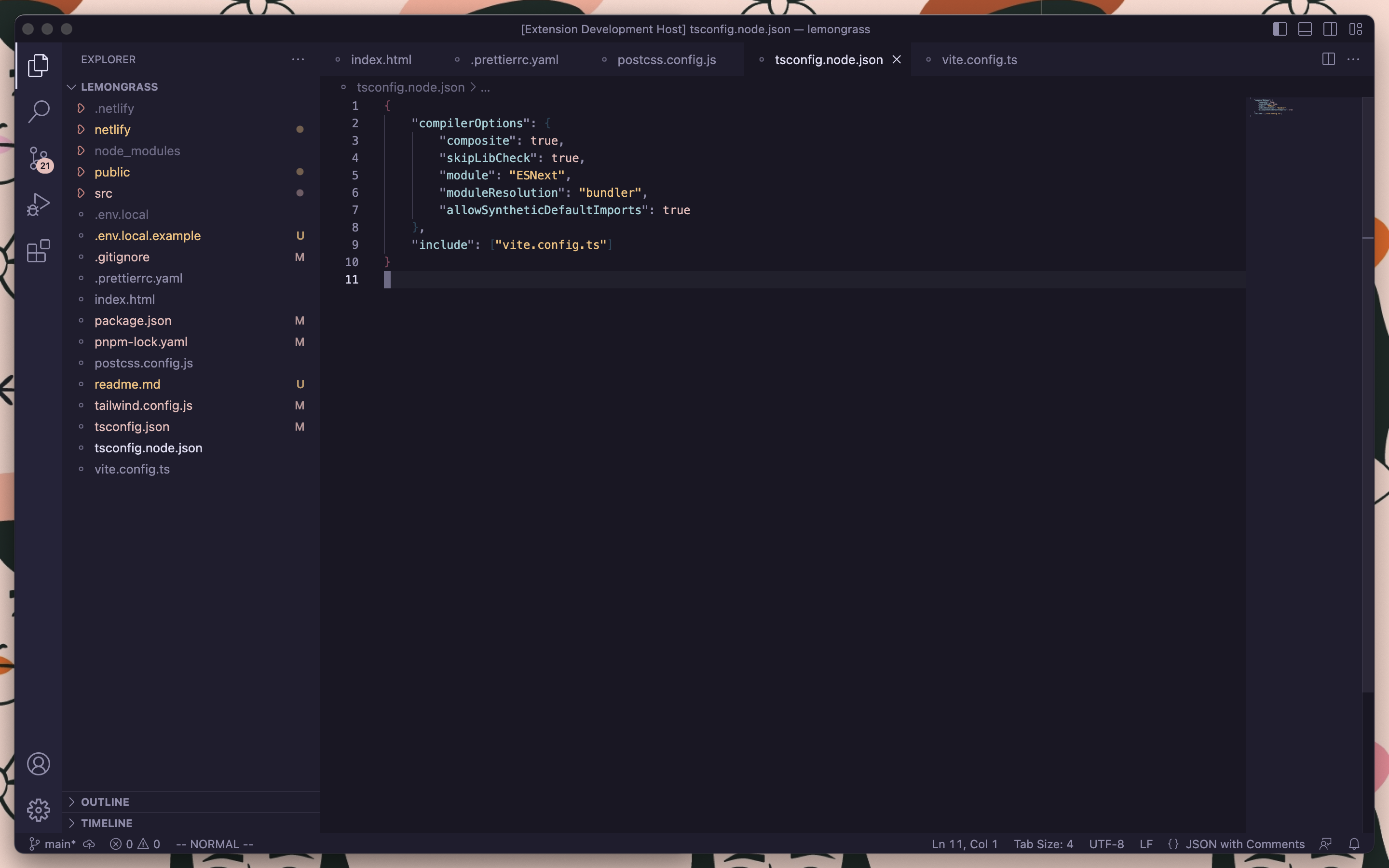The width and height of the screenshot is (1389, 868).
Task: Toggle the primary side bar visibility
Action: point(1280,29)
